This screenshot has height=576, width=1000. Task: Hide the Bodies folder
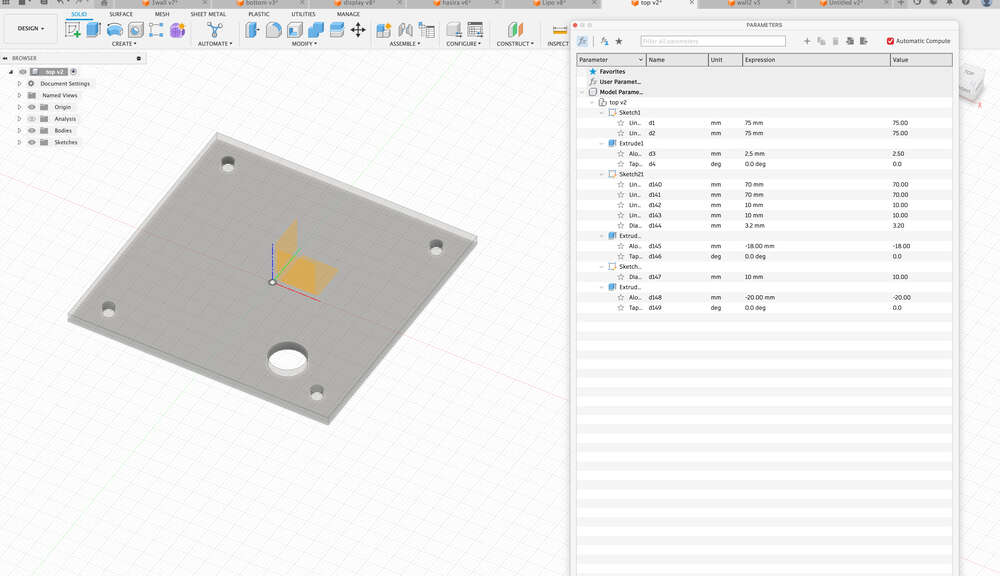31,130
